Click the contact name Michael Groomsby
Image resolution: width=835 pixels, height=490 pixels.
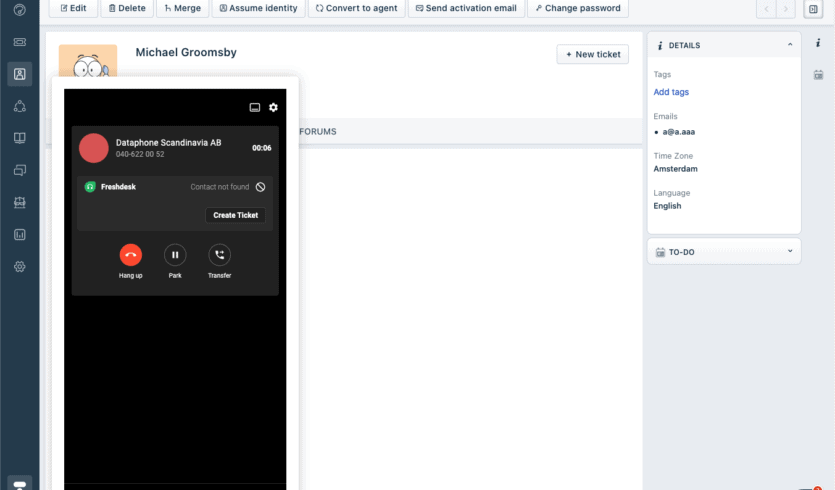click(x=186, y=52)
